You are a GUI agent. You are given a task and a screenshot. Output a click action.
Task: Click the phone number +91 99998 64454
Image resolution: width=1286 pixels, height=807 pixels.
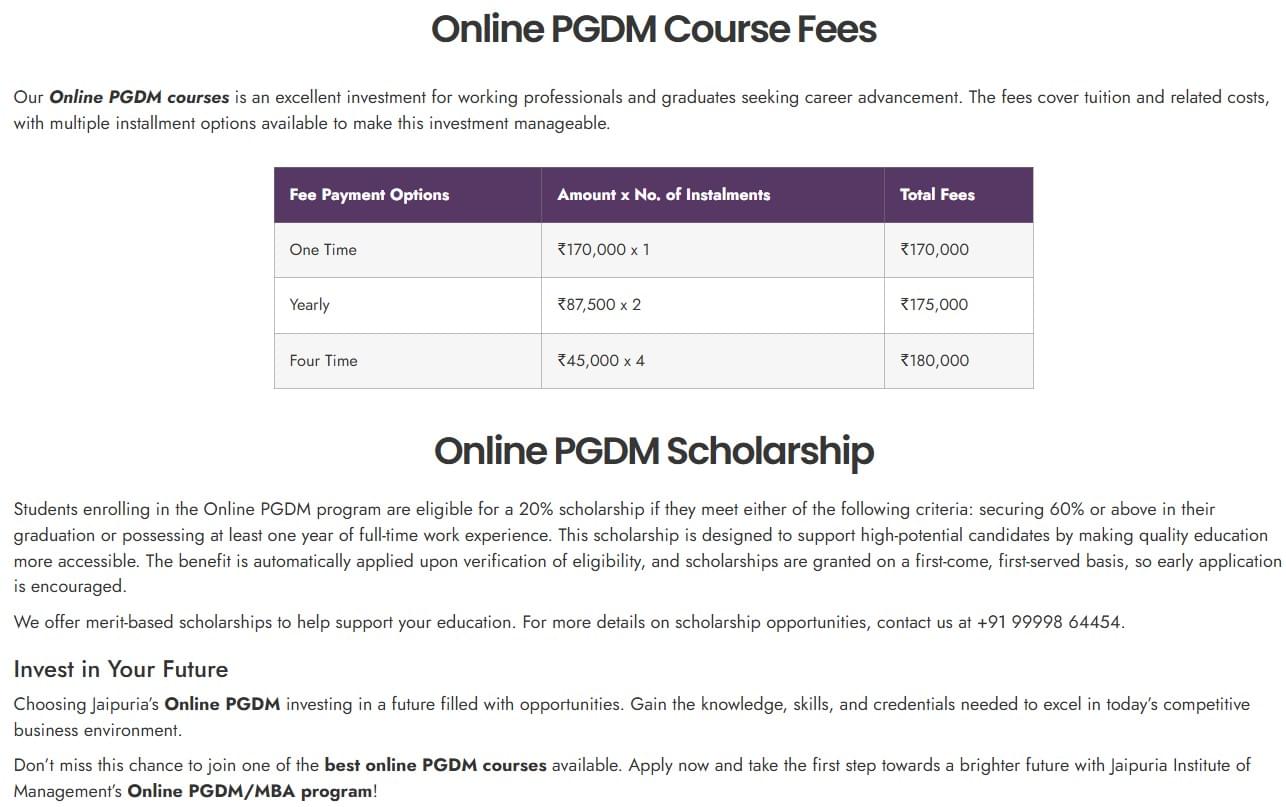click(x=1049, y=622)
